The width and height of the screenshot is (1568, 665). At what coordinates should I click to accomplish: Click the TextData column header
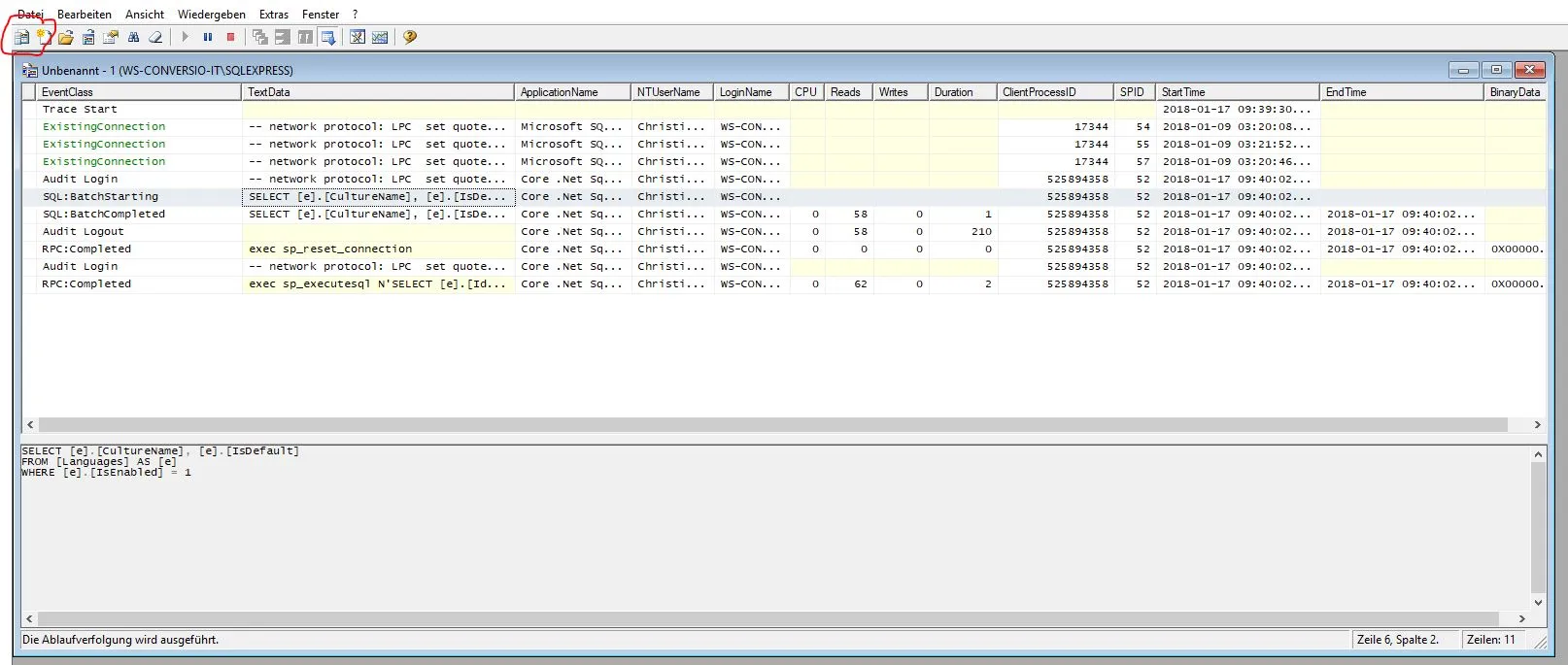click(x=378, y=92)
